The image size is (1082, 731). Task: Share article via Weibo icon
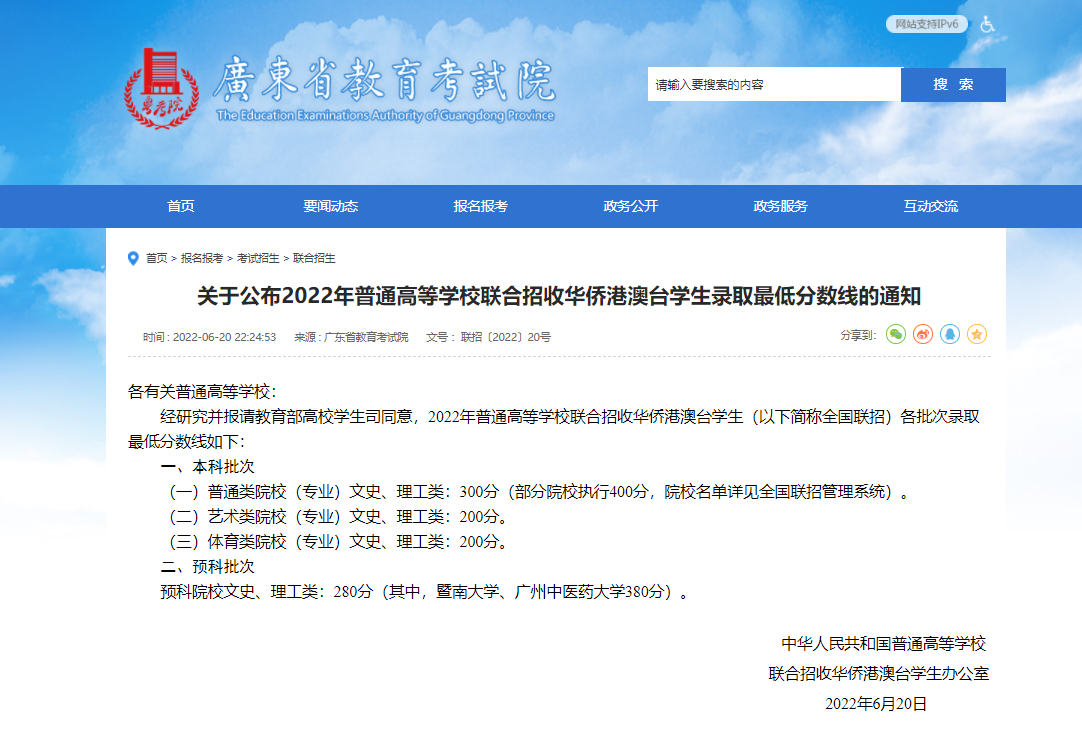(923, 335)
